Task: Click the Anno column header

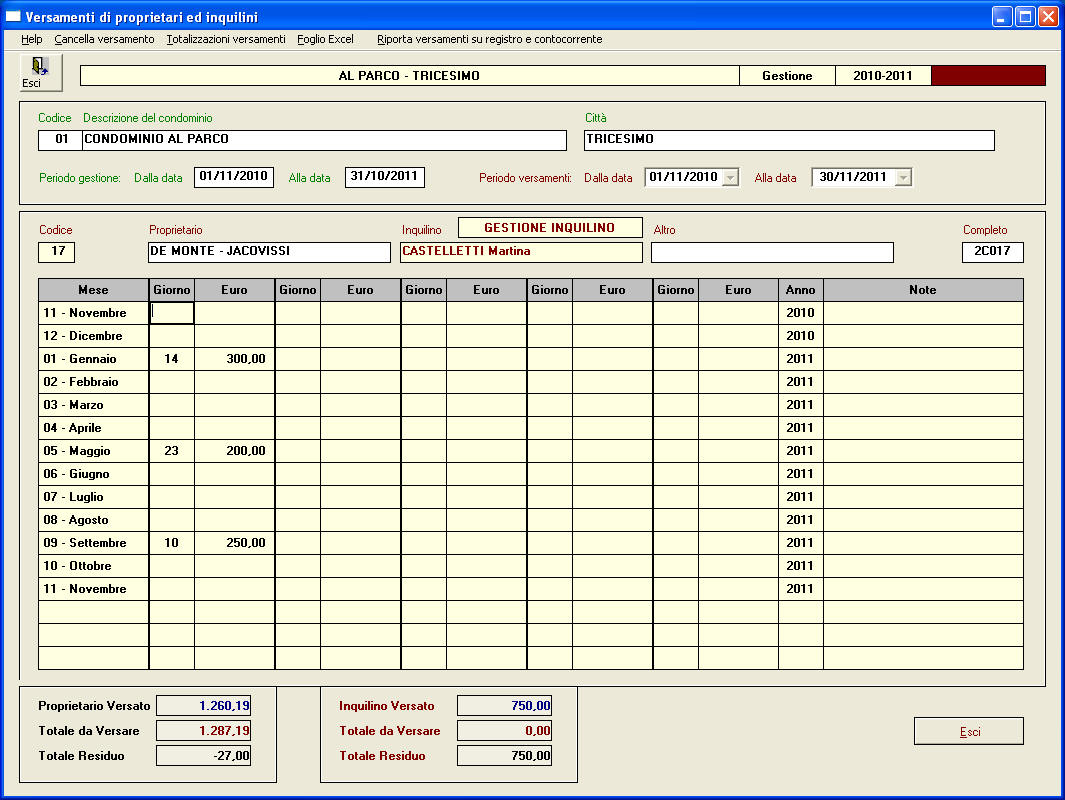Action: coord(801,290)
